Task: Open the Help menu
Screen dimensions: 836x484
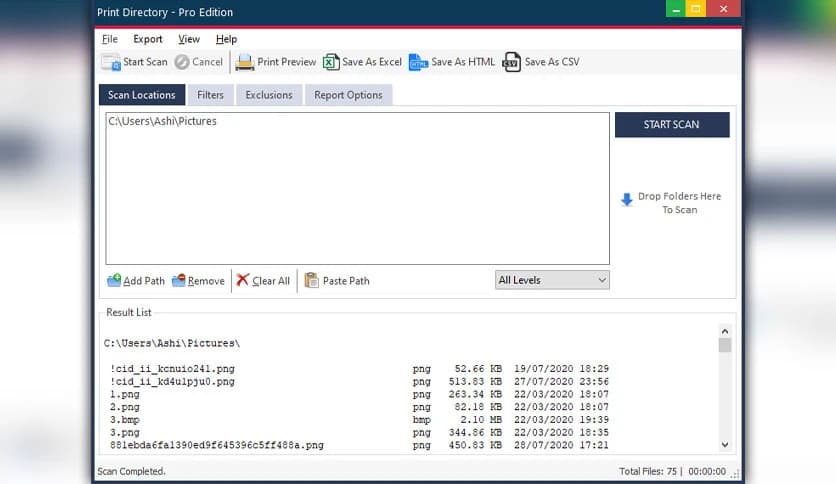Action: coord(226,39)
